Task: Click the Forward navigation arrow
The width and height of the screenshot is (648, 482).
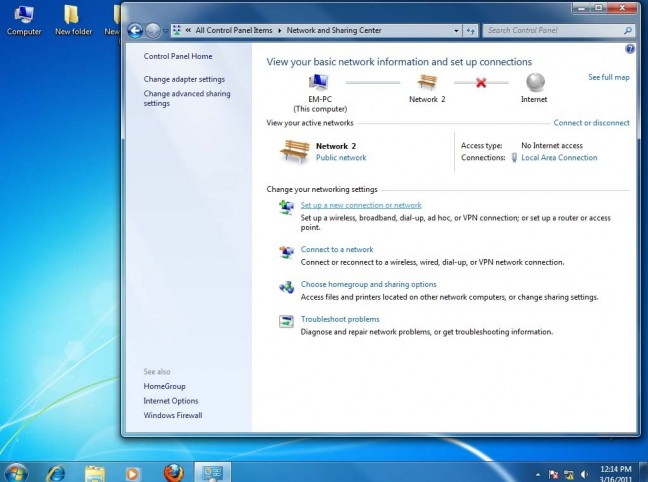Action: pyautogui.click(x=153, y=31)
